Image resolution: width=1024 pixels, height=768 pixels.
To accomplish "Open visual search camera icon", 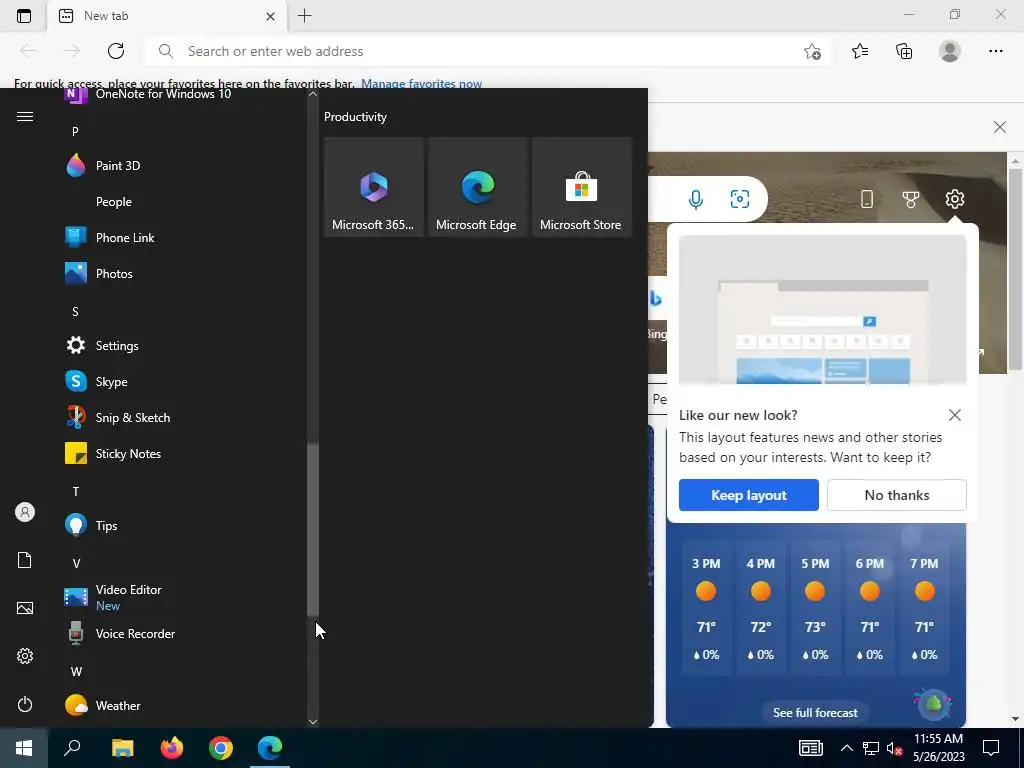I will pyautogui.click(x=739, y=199).
